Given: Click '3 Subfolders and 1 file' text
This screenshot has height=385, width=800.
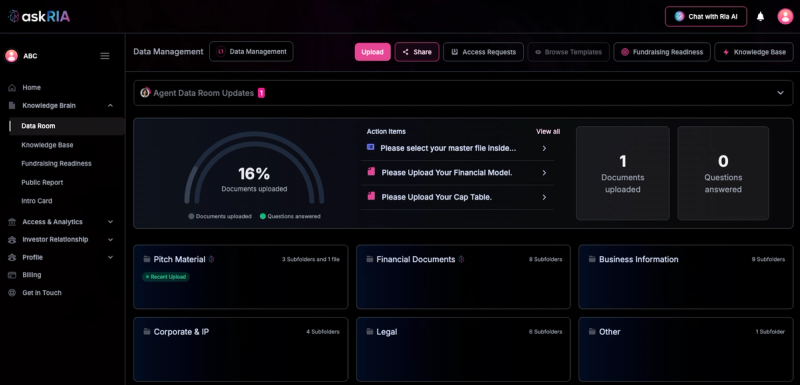Looking at the screenshot, I should pyautogui.click(x=311, y=259).
